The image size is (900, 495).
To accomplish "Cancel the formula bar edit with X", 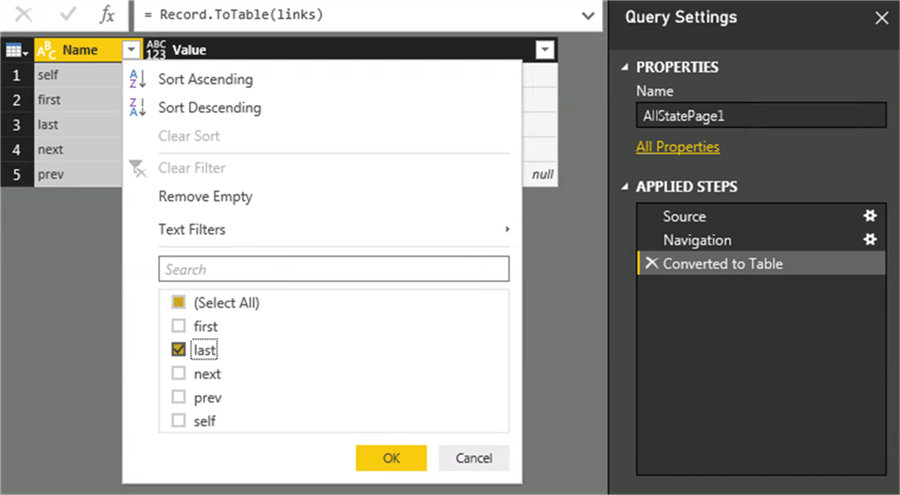I will coord(24,14).
